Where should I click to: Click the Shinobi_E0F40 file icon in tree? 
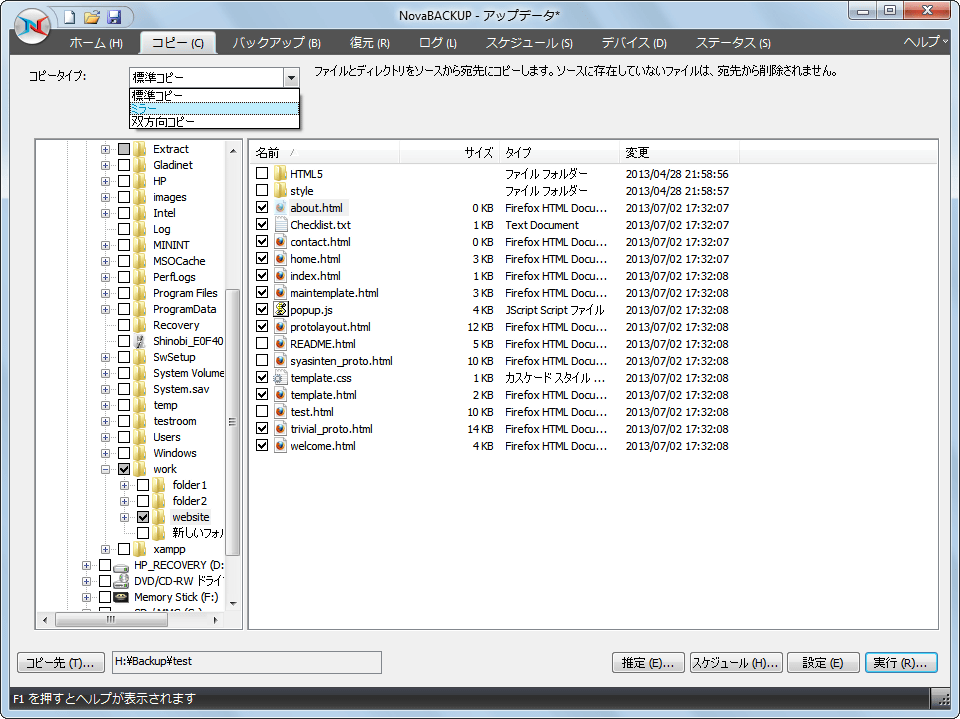140,341
